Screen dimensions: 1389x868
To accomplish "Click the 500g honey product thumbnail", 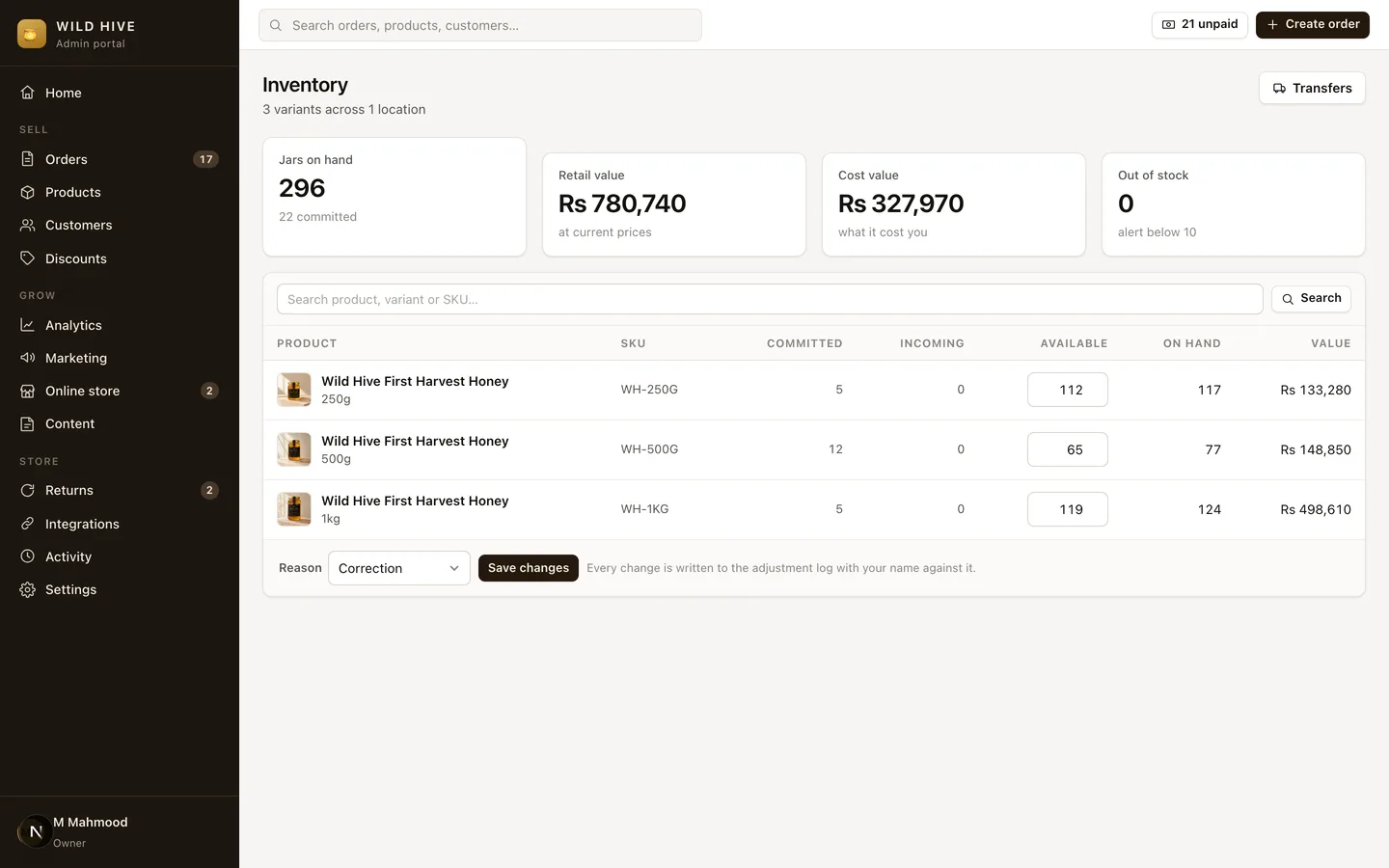I will point(294,449).
